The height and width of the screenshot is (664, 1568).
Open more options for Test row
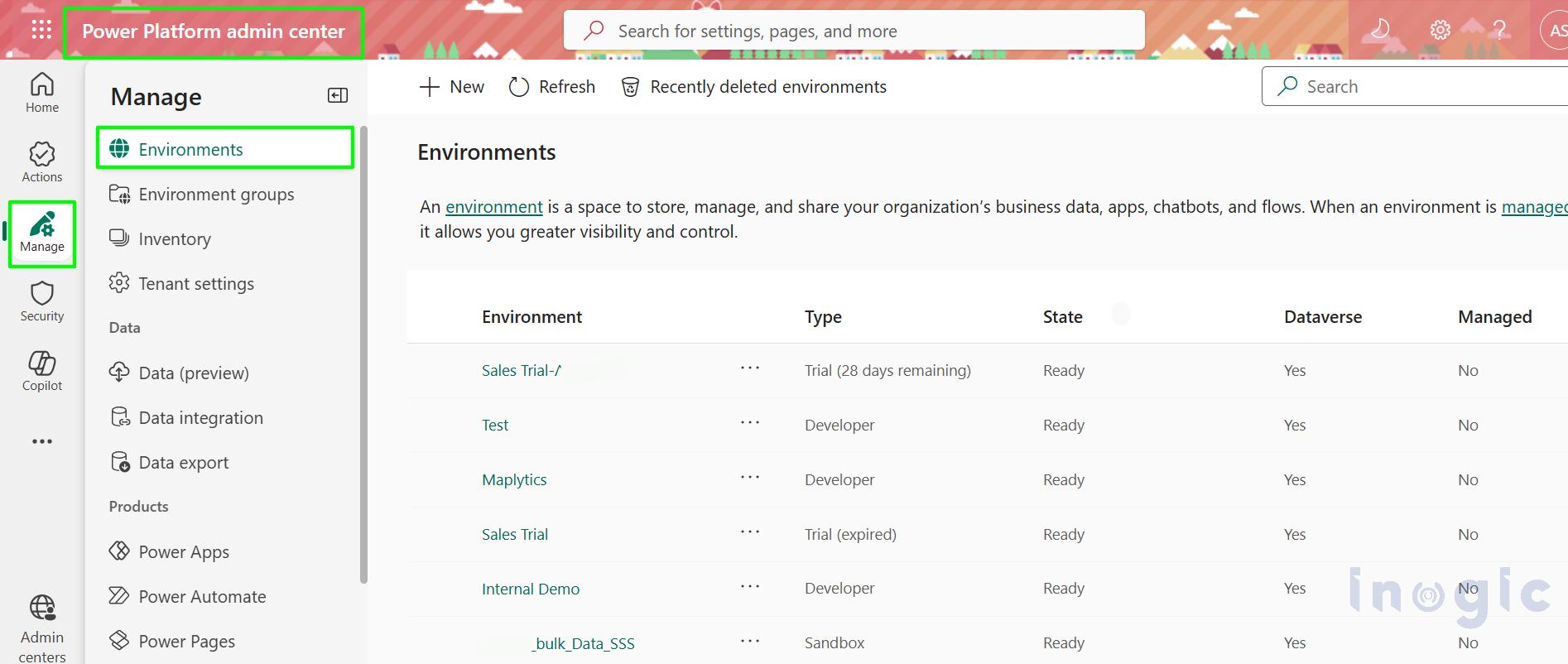750,423
